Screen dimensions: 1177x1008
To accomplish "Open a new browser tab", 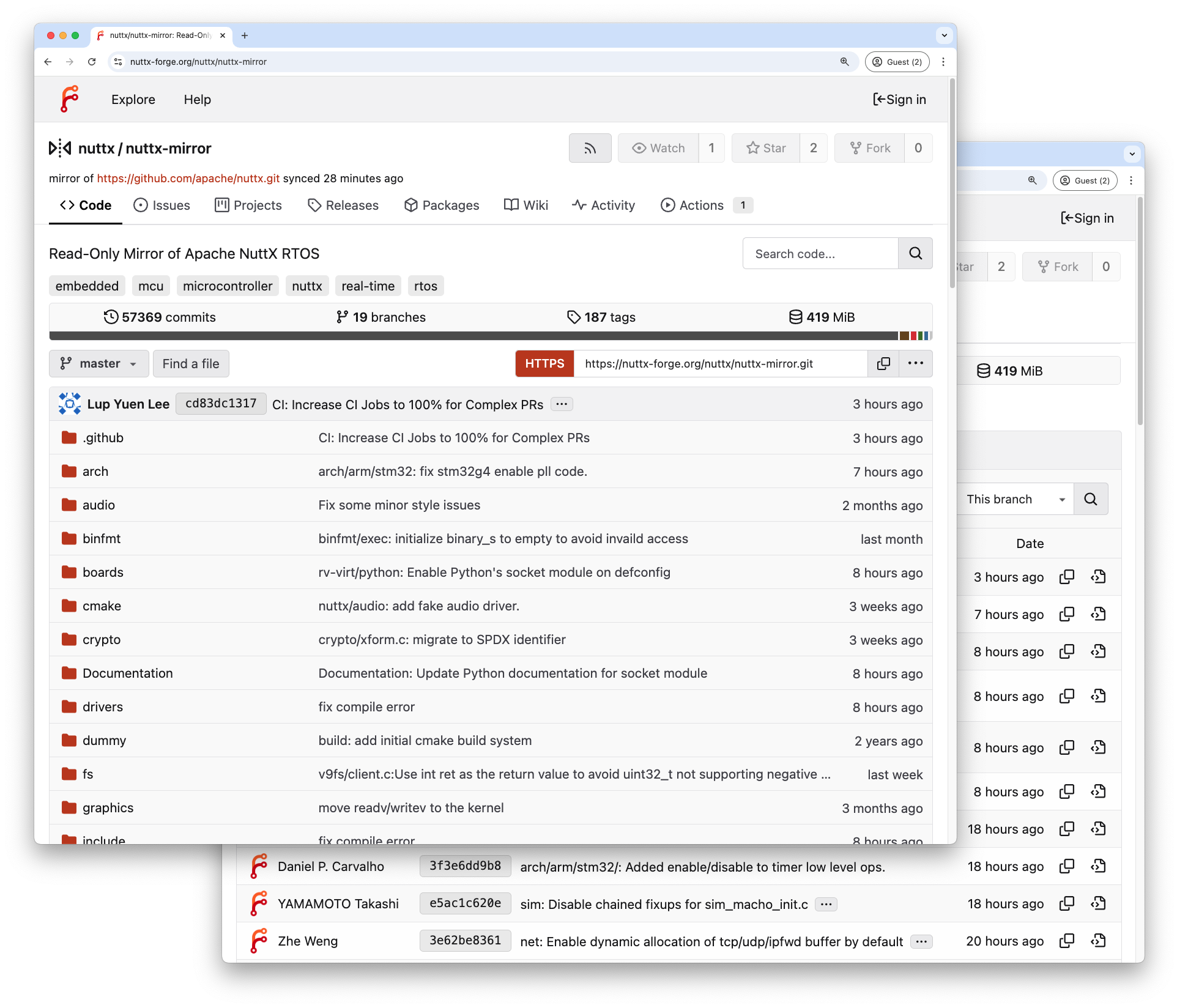I will coord(245,35).
